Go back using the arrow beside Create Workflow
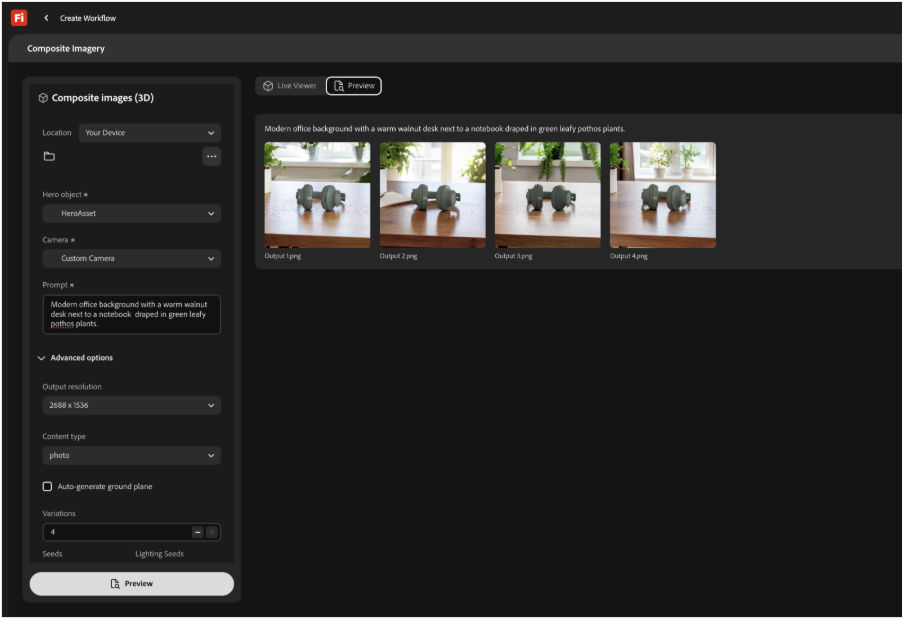Viewport: 904px width, 619px height. tap(46, 18)
